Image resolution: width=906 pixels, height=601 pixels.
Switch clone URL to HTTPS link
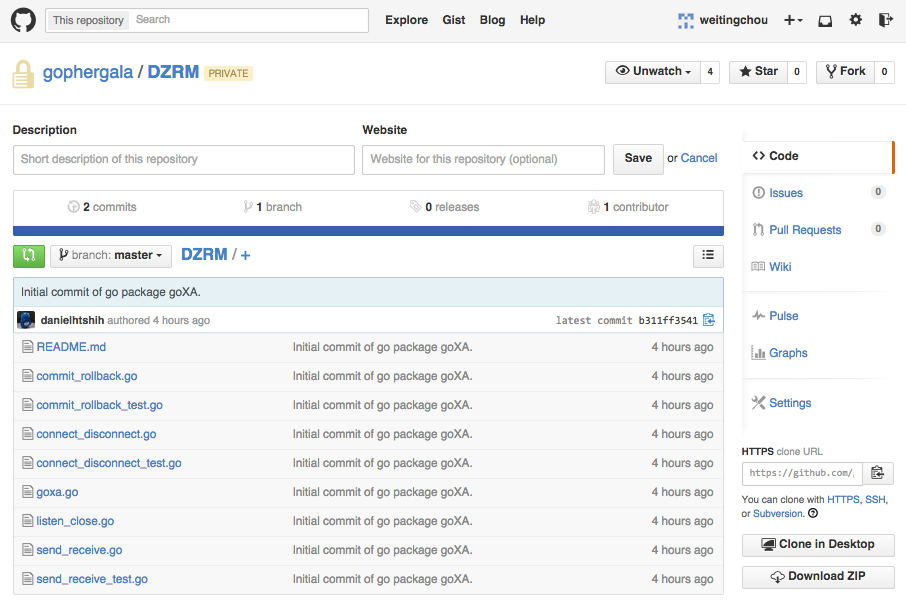[x=843, y=499]
